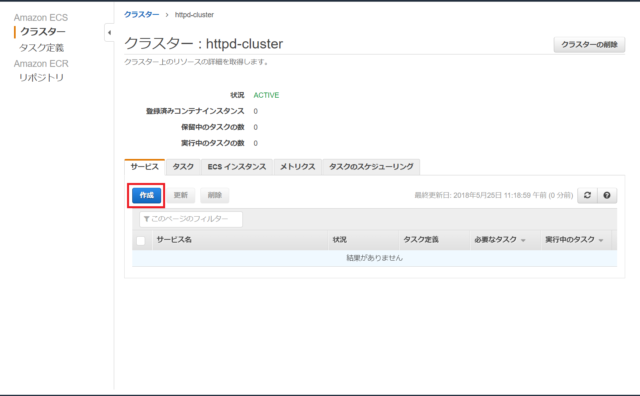Click the 更新 button

pos(180,195)
